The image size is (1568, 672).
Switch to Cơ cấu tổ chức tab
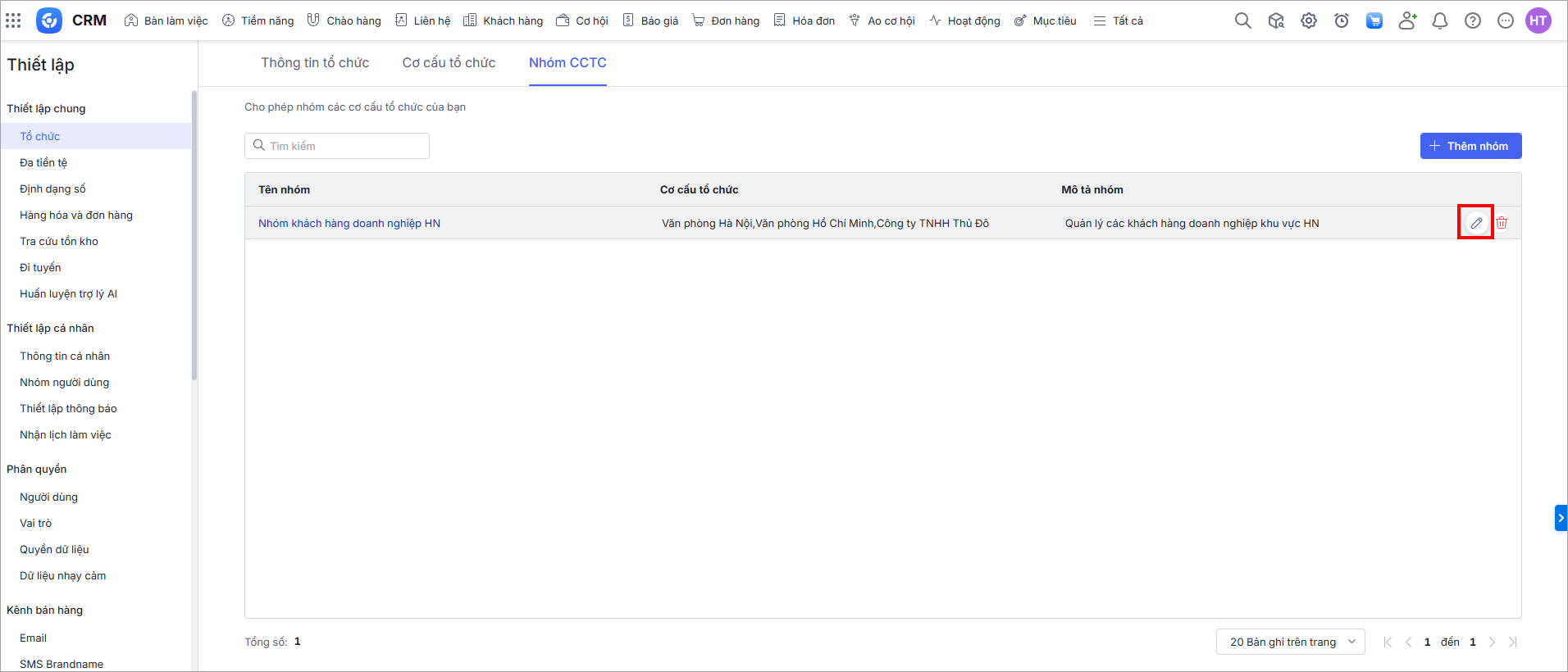[449, 63]
